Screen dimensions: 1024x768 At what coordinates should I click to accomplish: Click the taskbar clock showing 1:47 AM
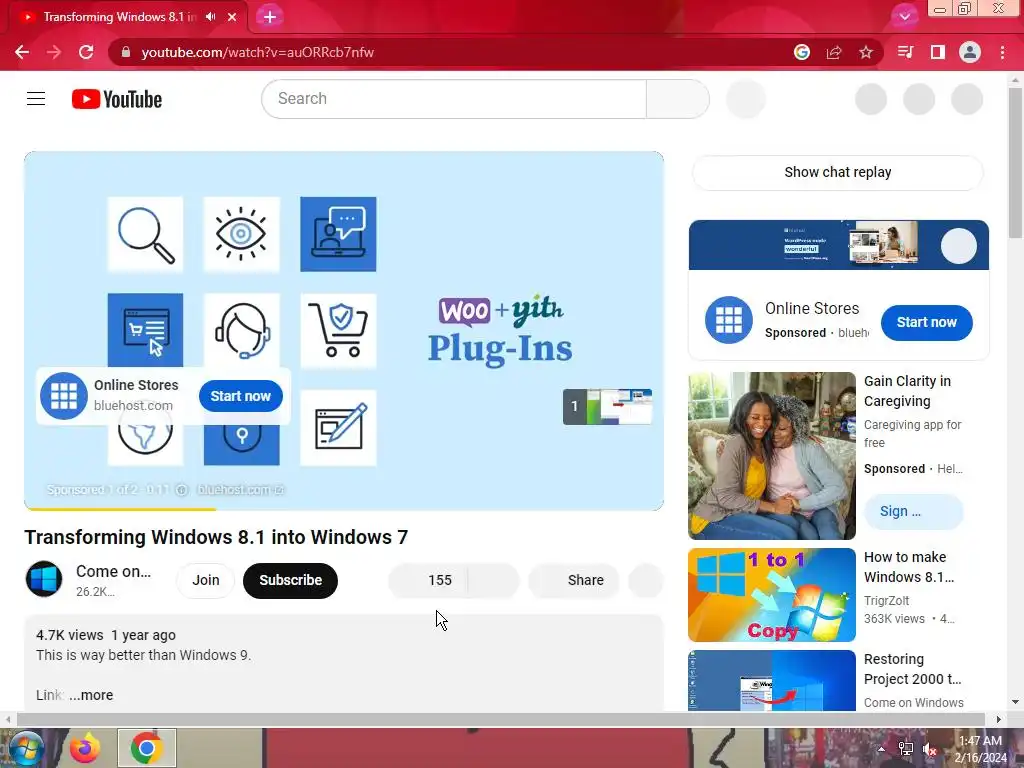point(980,748)
